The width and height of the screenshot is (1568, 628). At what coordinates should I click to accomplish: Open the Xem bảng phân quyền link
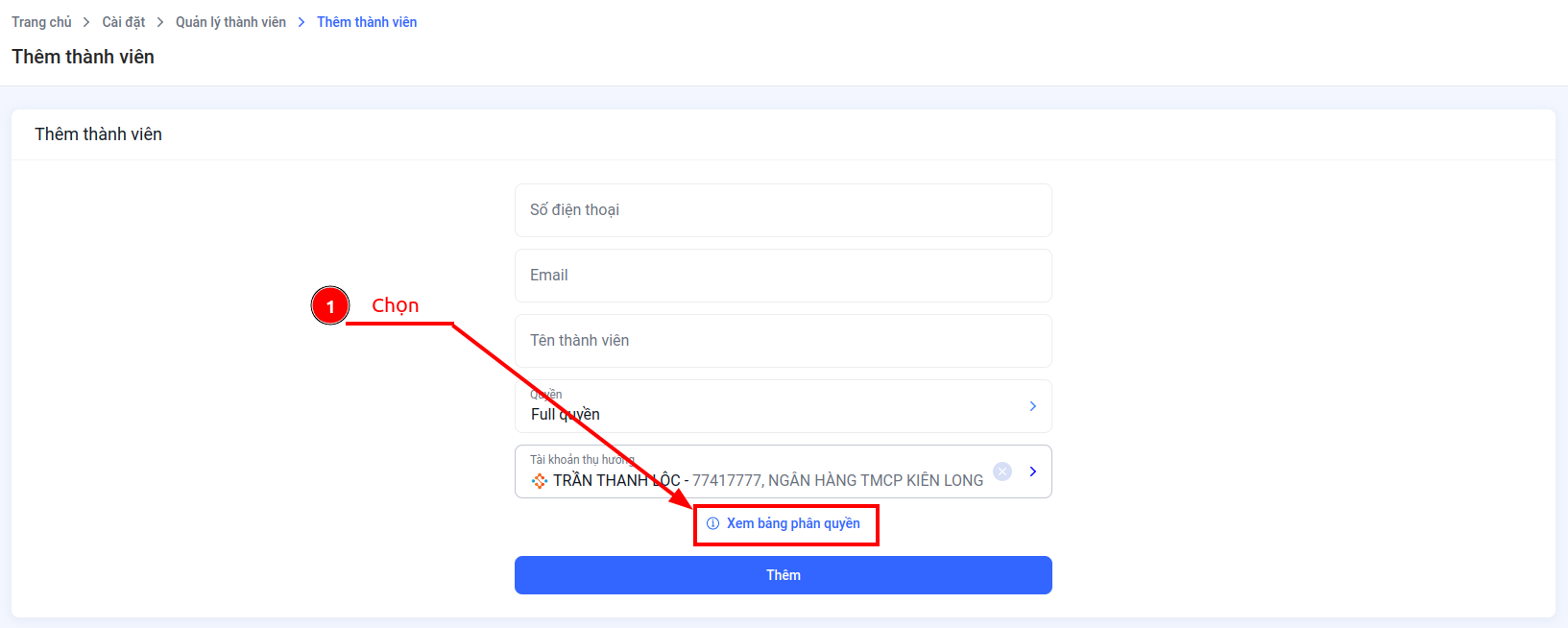793,523
